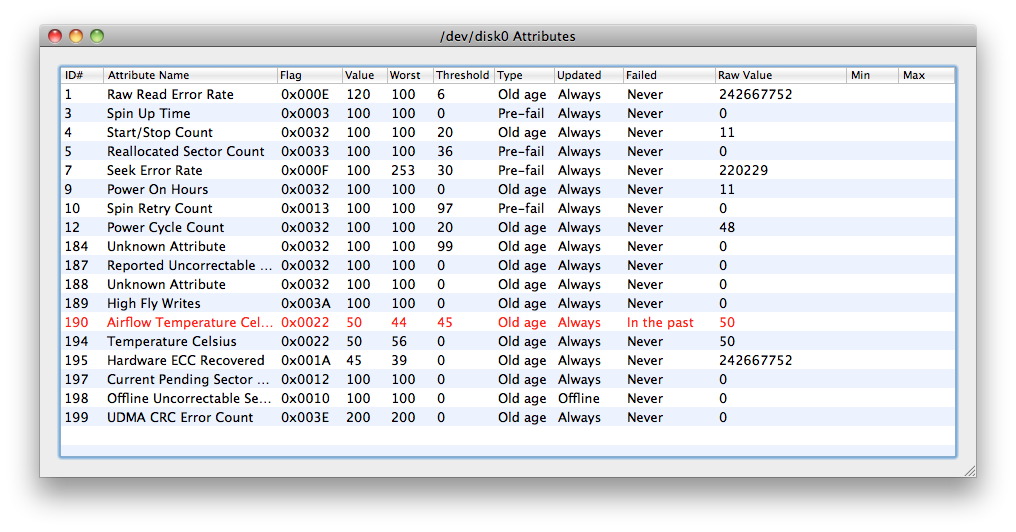
Task: Sort table by Value column header
Action: (364, 75)
